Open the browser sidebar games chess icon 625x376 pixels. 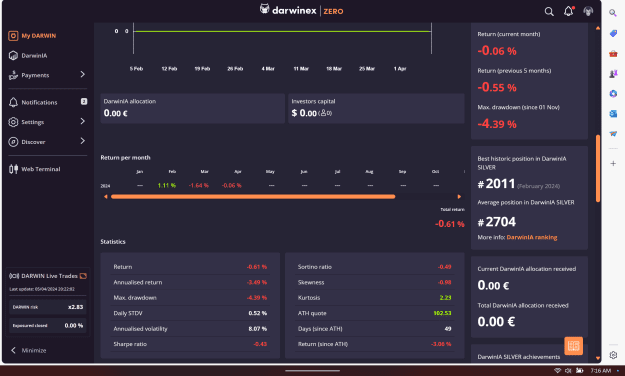613,73
